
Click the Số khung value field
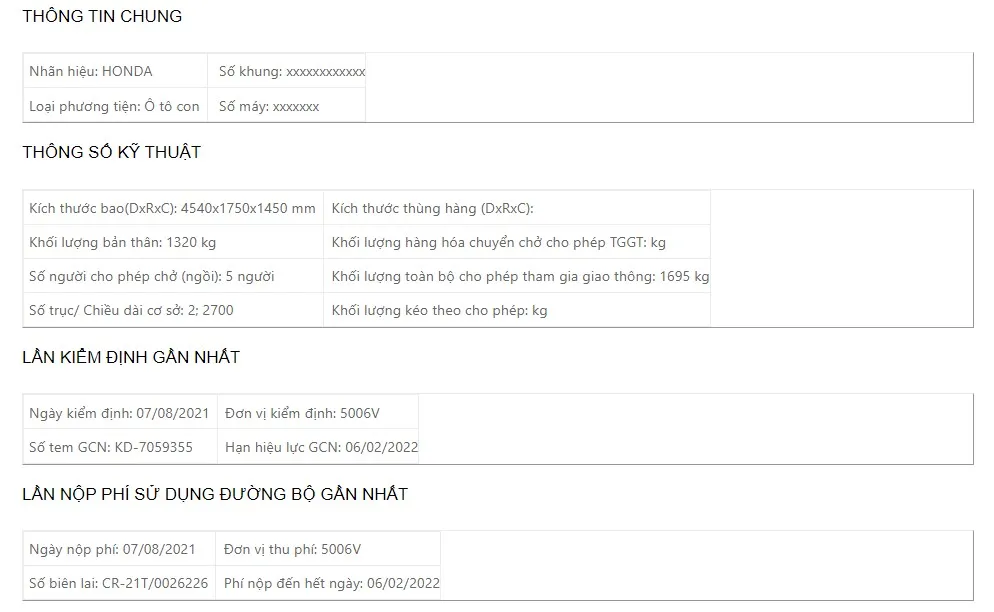point(290,71)
